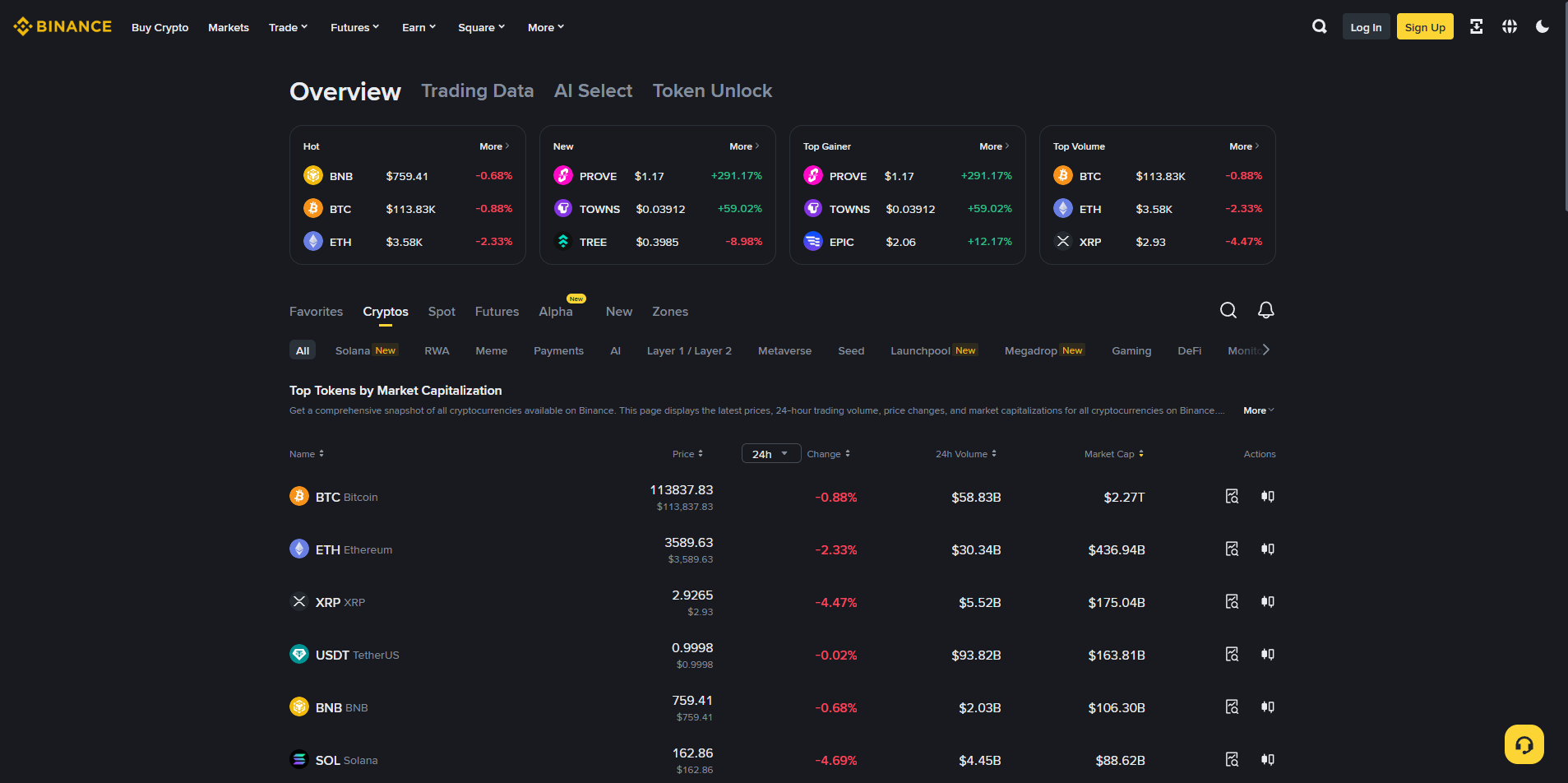Toggle dark mode moon icon
The image size is (1568, 783).
pos(1543,26)
